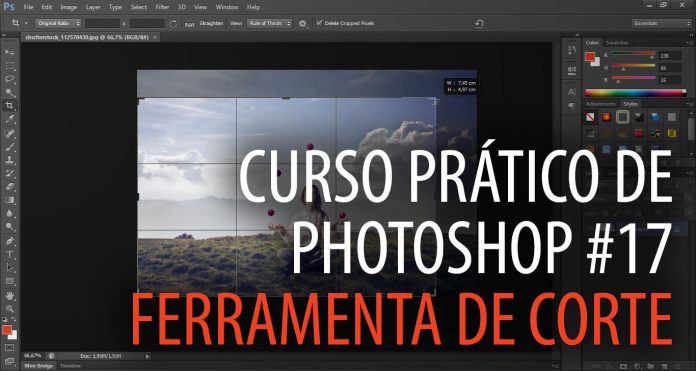Open the Essentials workspace dropdown

click(x=661, y=23)
